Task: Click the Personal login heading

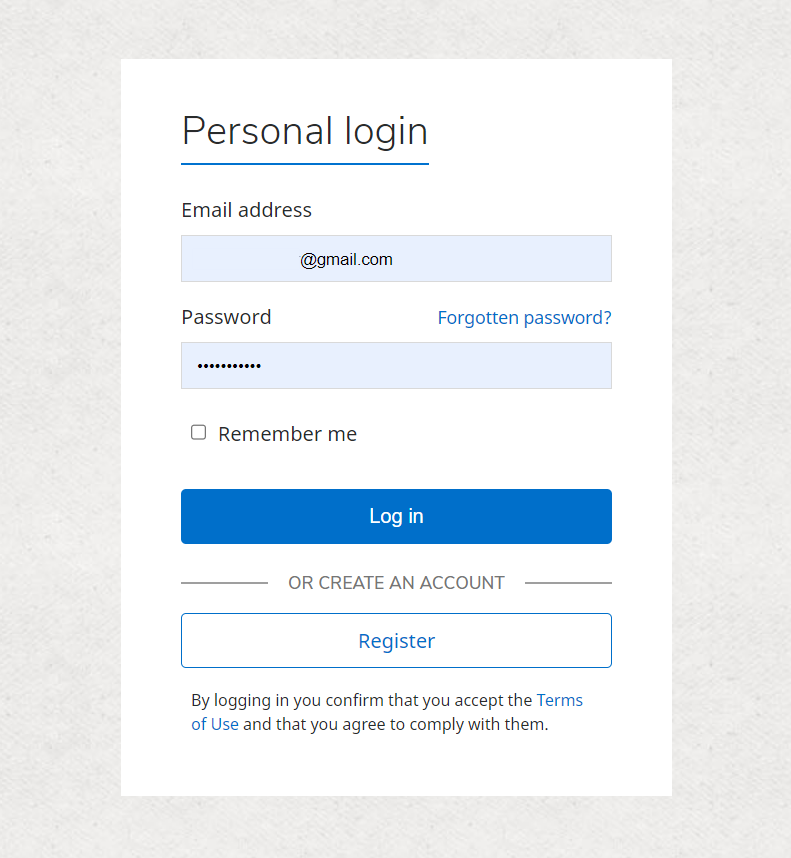Action: point(305,131)
